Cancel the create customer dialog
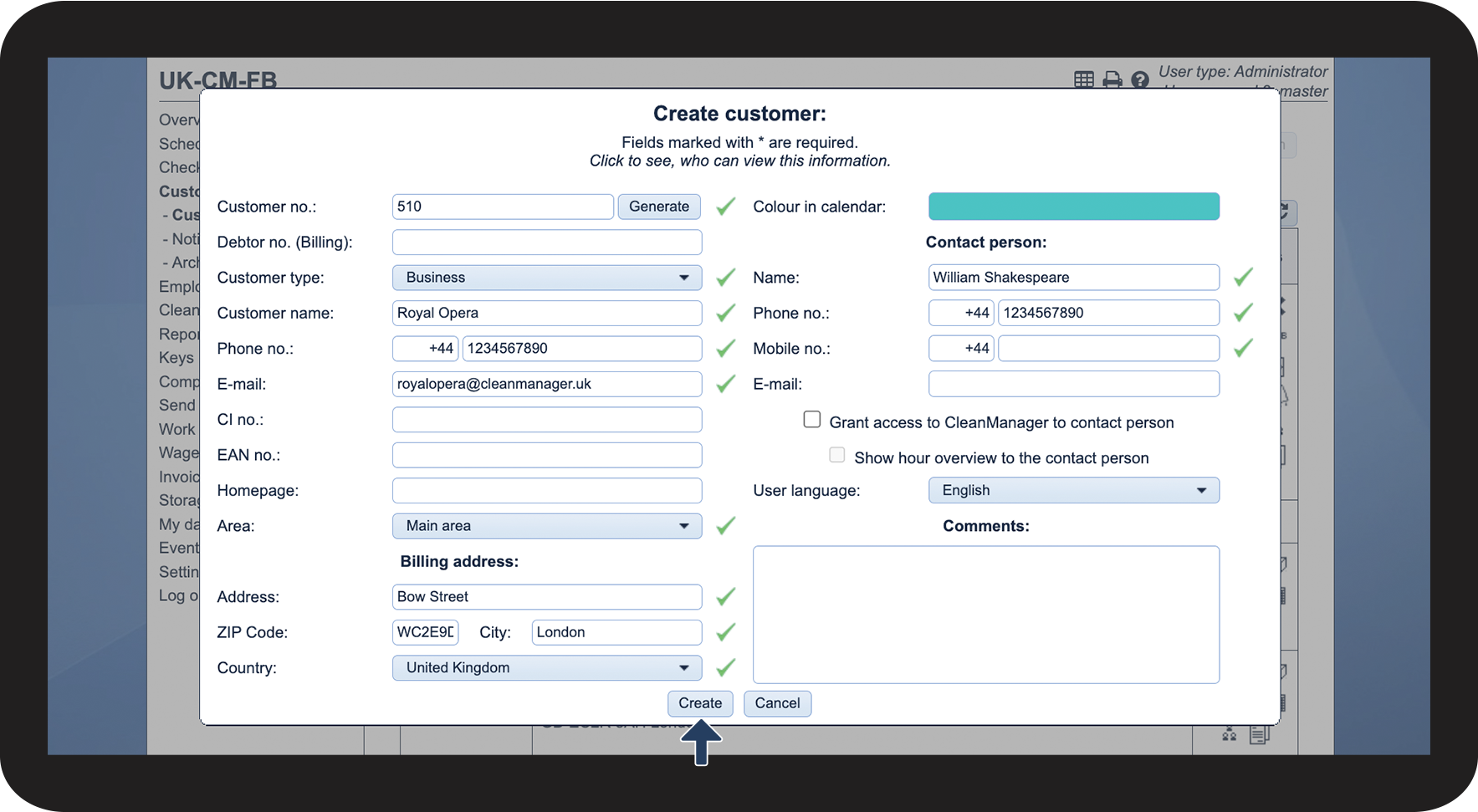Screen dimensions: 1478x812 pyautogui.click(x=777, y=703)
